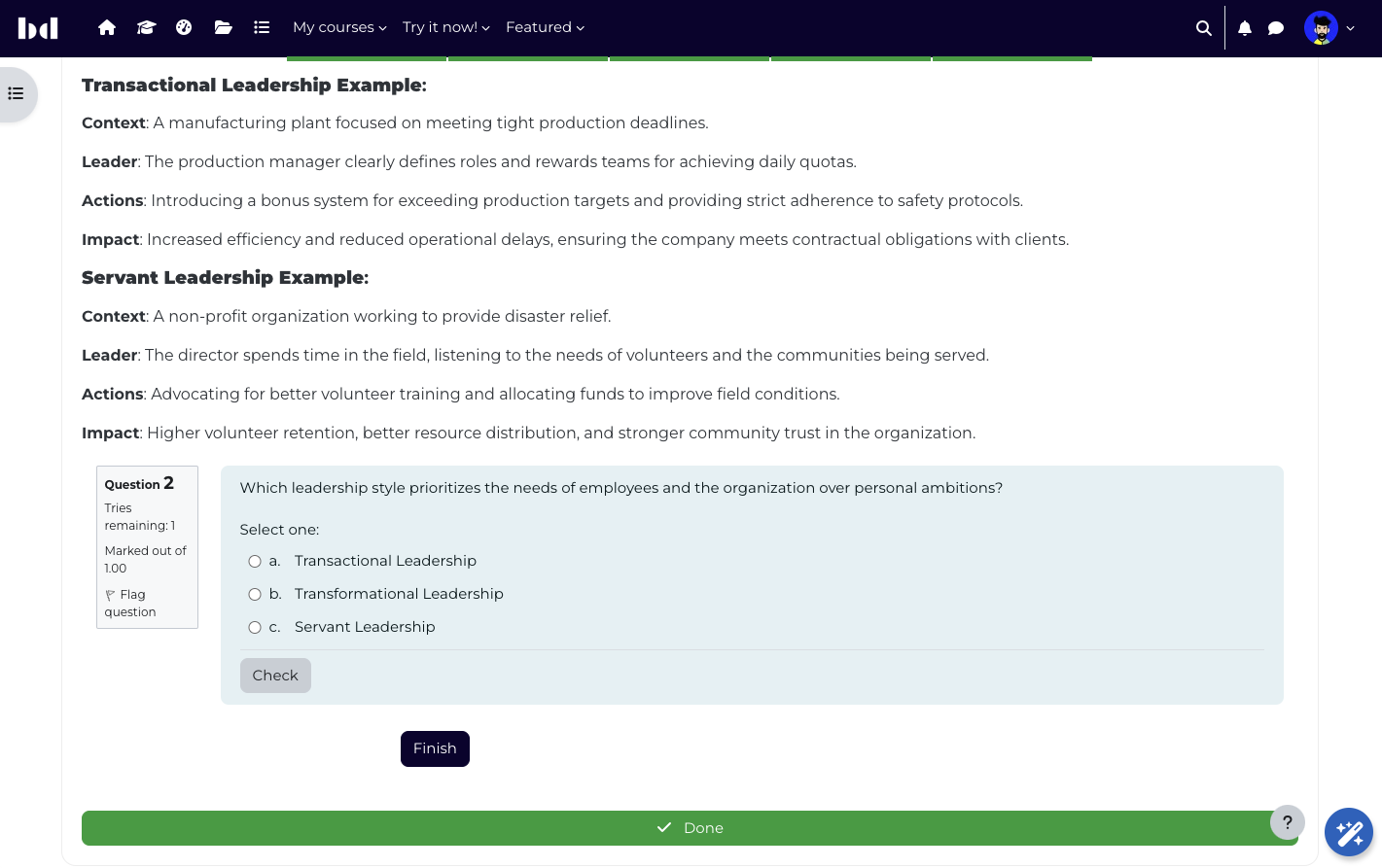Click the open folder icon in navbar
1382x868 pixels.
pos(223,27)
